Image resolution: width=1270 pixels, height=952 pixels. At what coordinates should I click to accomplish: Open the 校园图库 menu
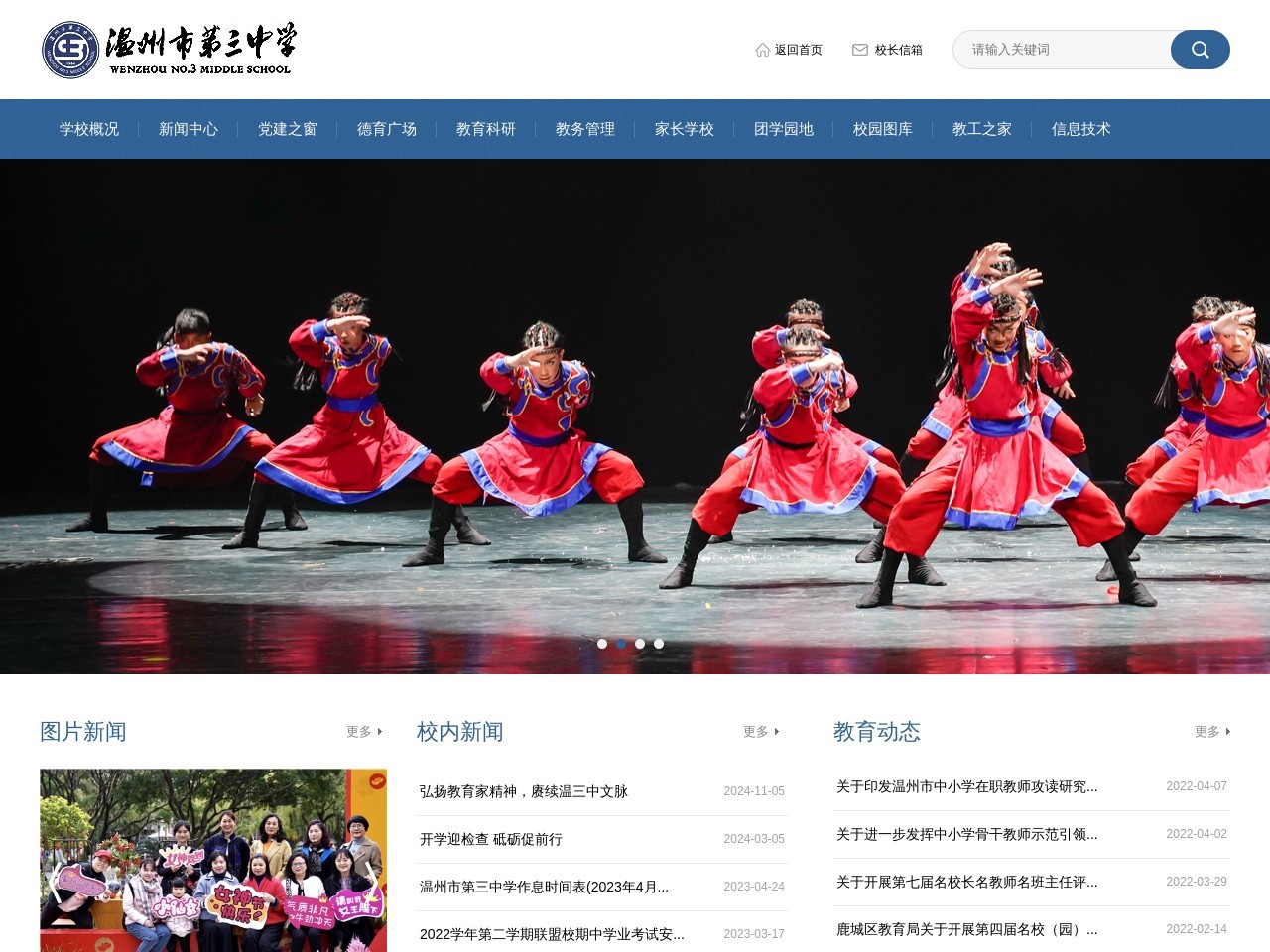(883, 129)
